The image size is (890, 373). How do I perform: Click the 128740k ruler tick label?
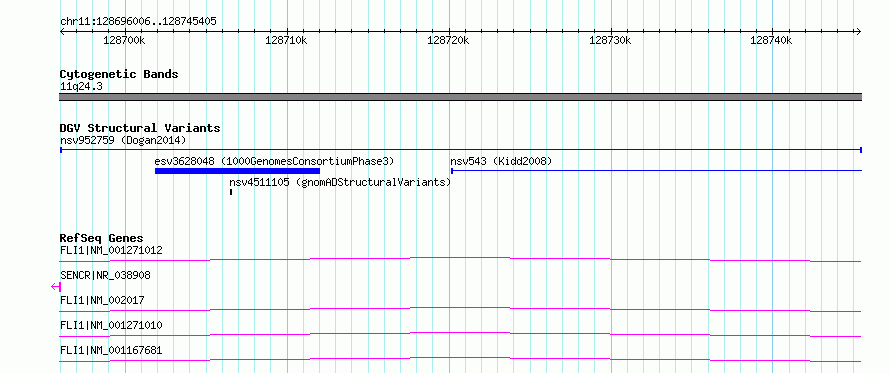(771, 41)
